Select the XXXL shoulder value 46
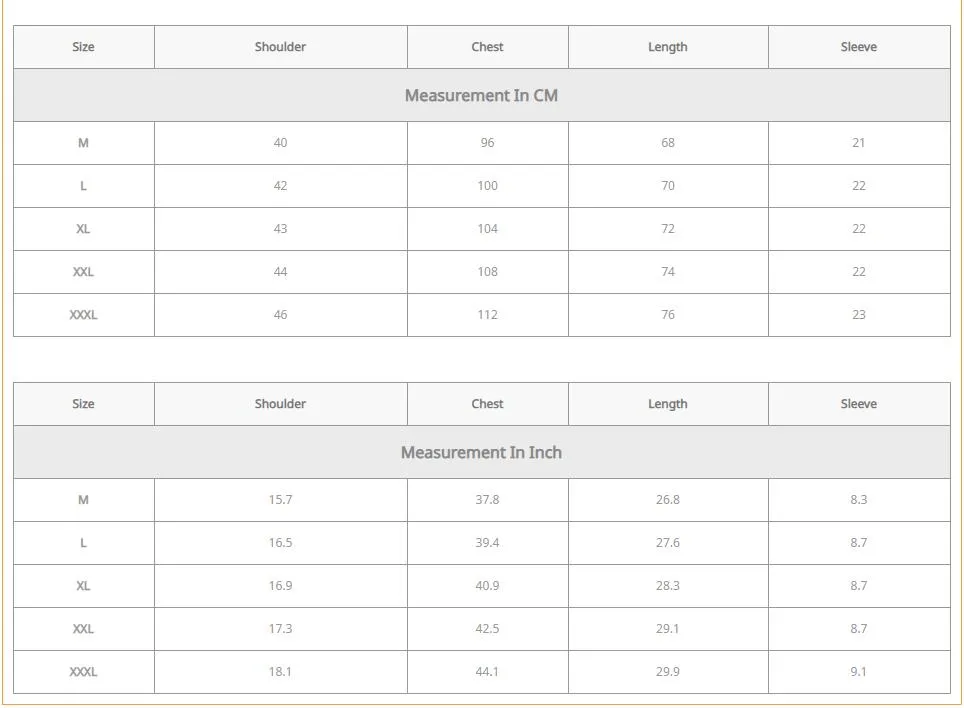The height and width of the screenshot is (708, 964). point(280,315)
